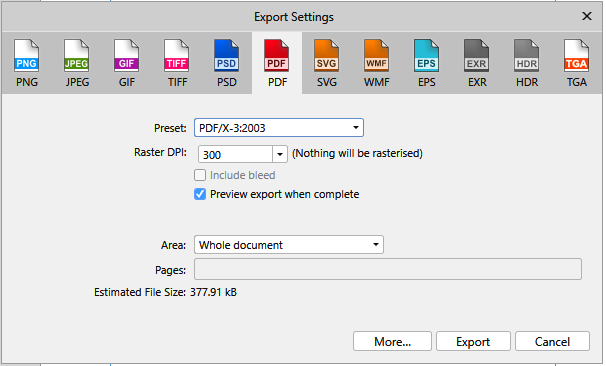Click the Estimated File Size value 377.91 kB
This screenshot has height=366, width=606.
(x=213, y=292)
